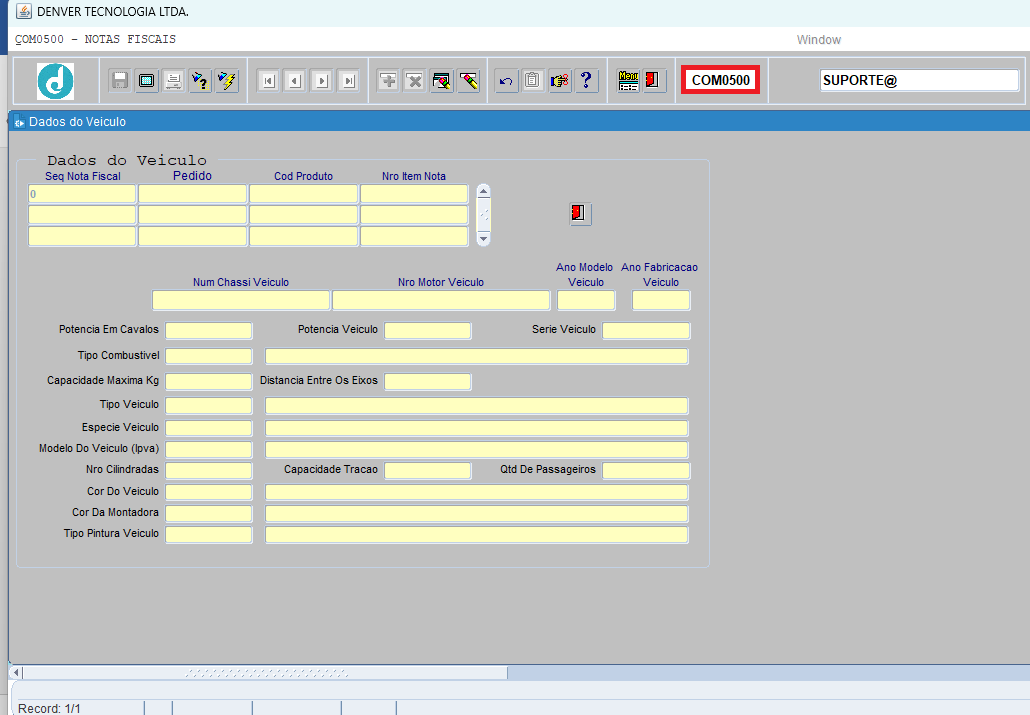Go to next record arrow
Image resolution: width=1030 pixels, height=715 pixels.
(x=321, y=81)
